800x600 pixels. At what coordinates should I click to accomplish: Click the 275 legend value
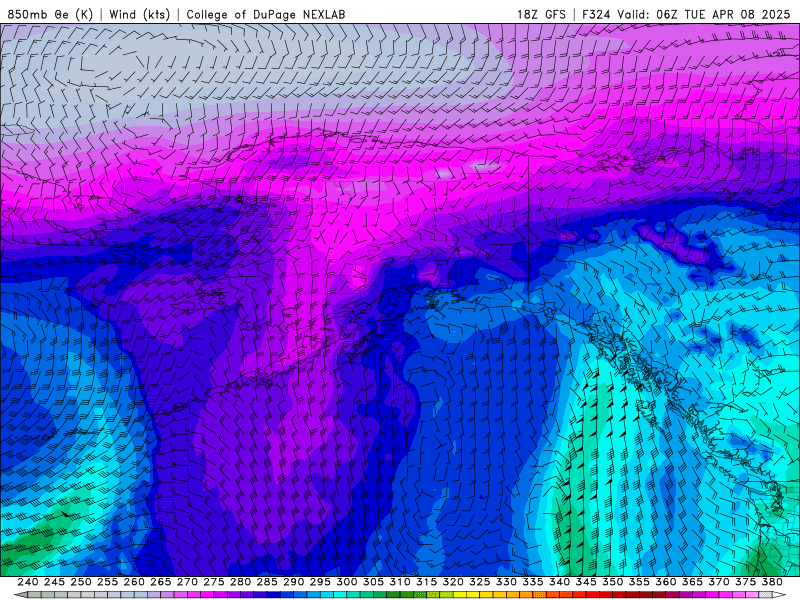tap(213, 582)
